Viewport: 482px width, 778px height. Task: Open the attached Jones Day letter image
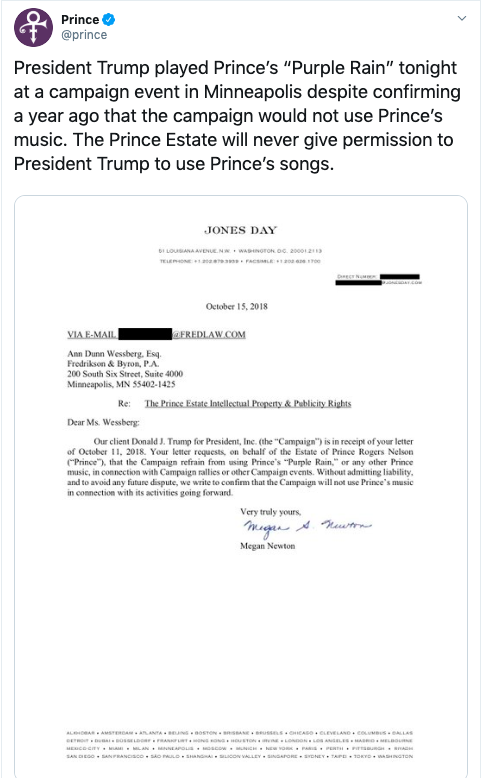(x=241, y=486)
